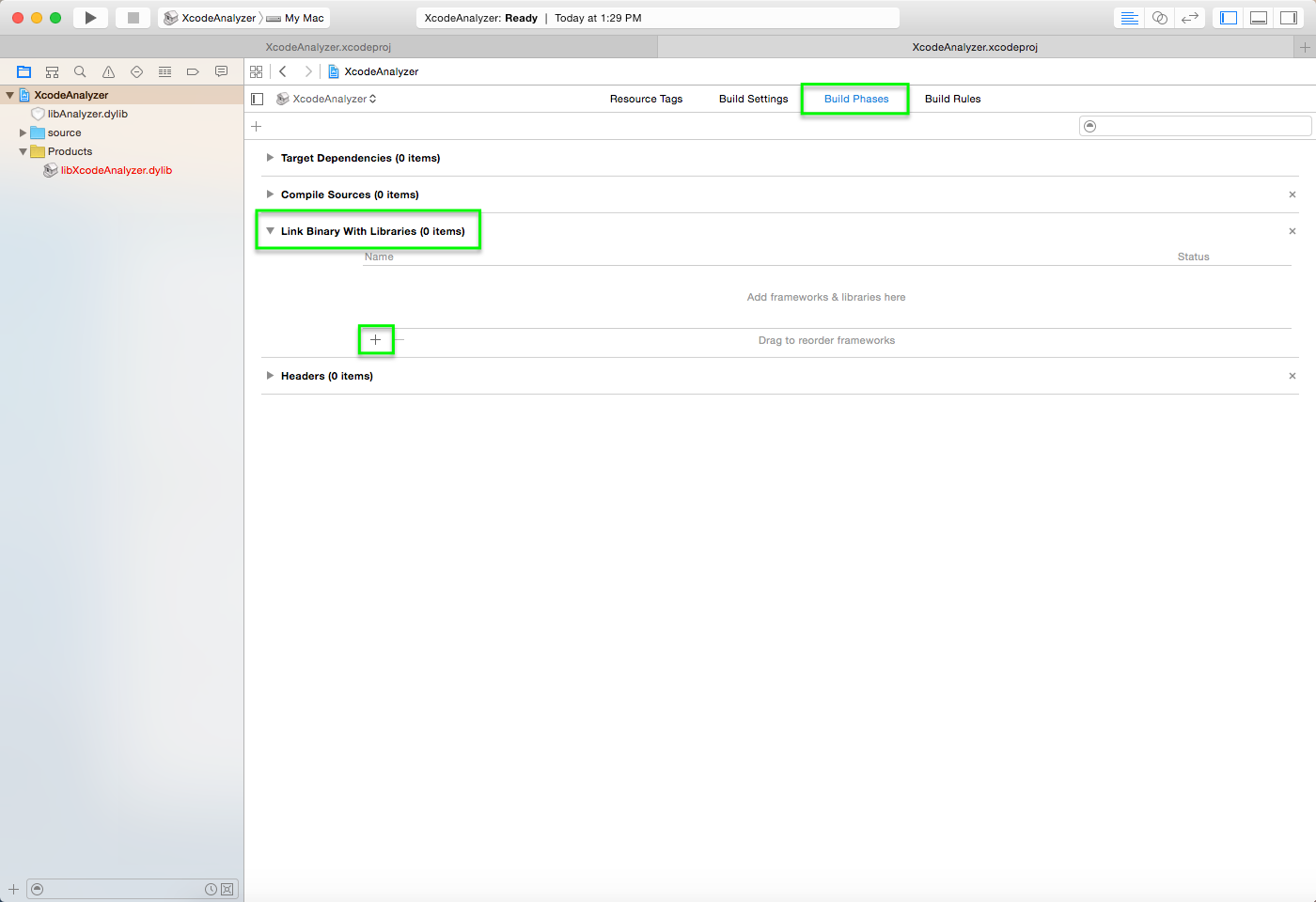Screen dimensions: 1316x902
Task: Open the Report navigator icon
Action: click(x=221, y=71)
